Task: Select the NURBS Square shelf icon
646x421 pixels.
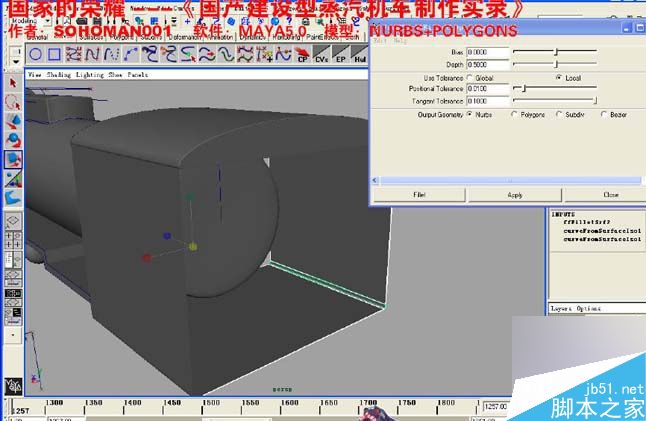Action: 54,54
